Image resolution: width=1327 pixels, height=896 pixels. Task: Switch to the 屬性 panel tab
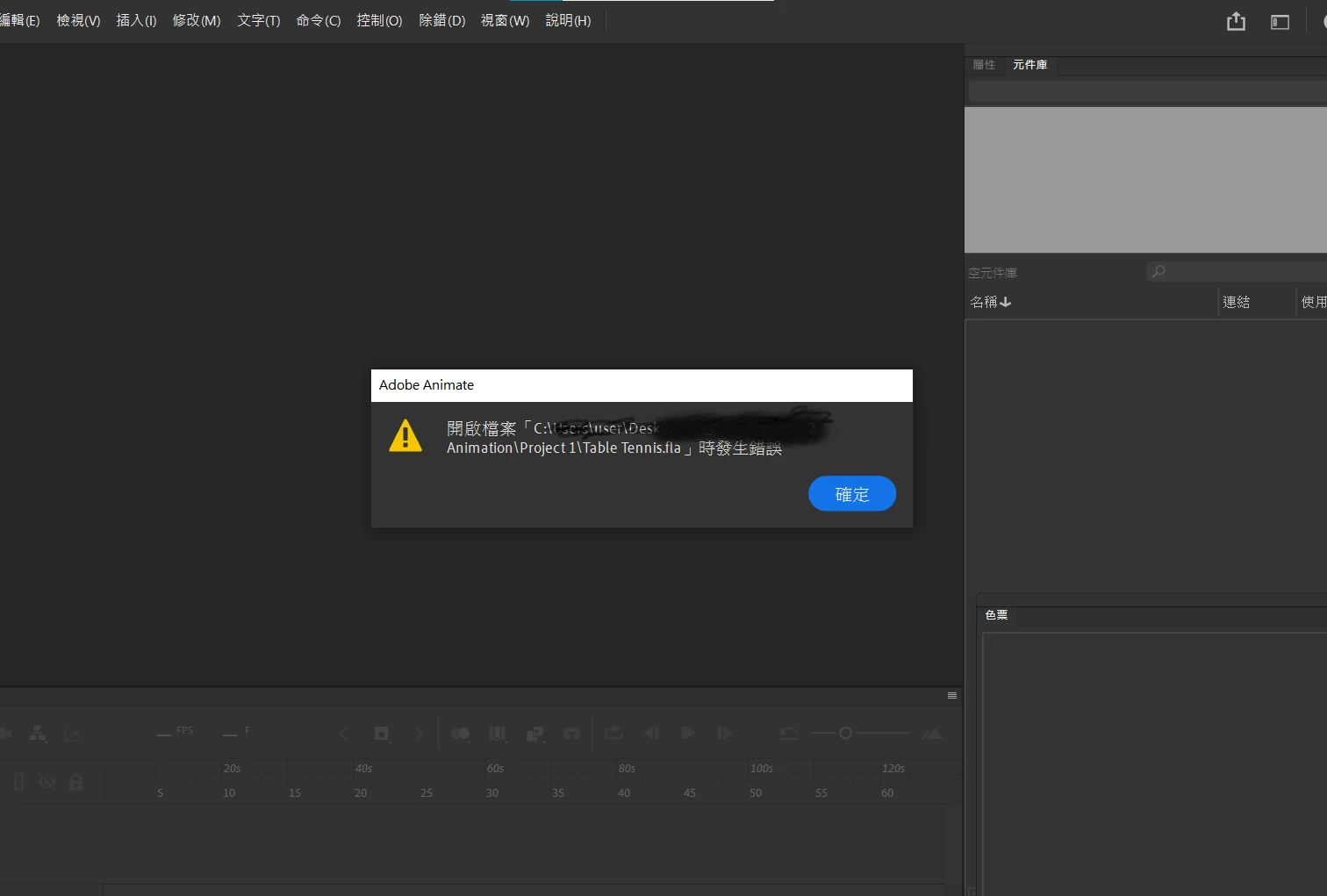[x=984, y=65]
